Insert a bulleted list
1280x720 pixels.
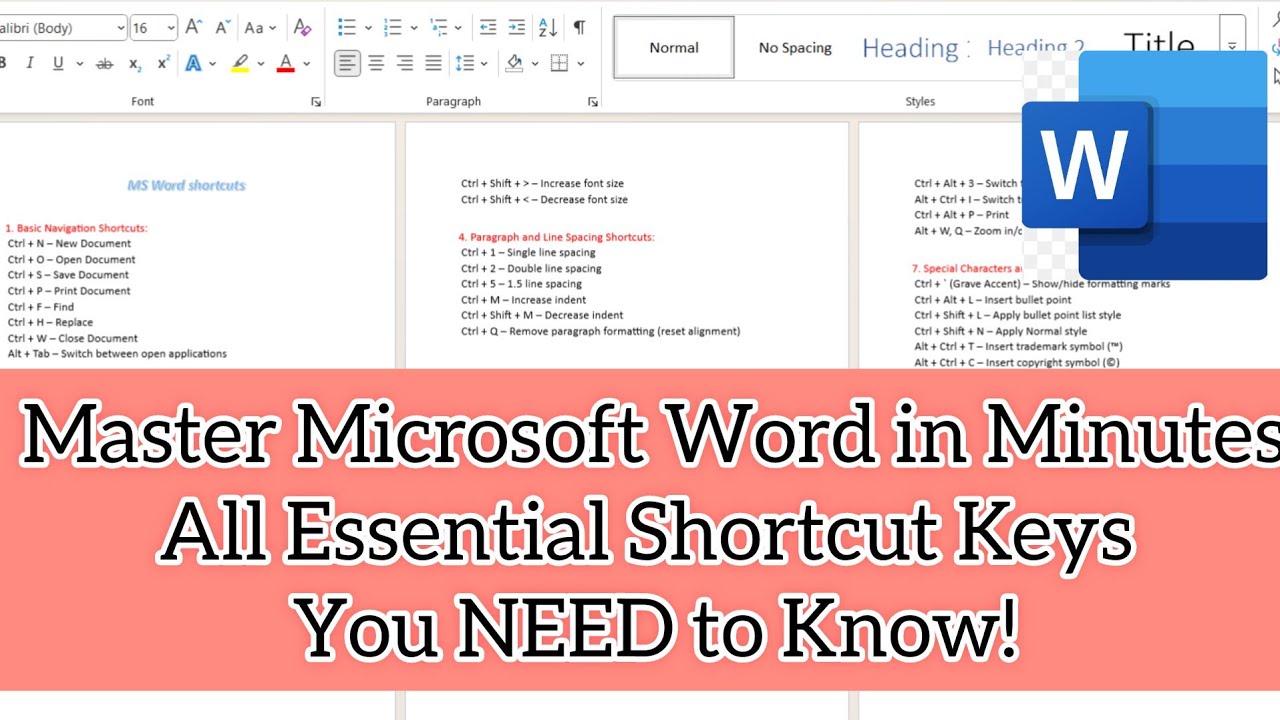pos(347,28)
